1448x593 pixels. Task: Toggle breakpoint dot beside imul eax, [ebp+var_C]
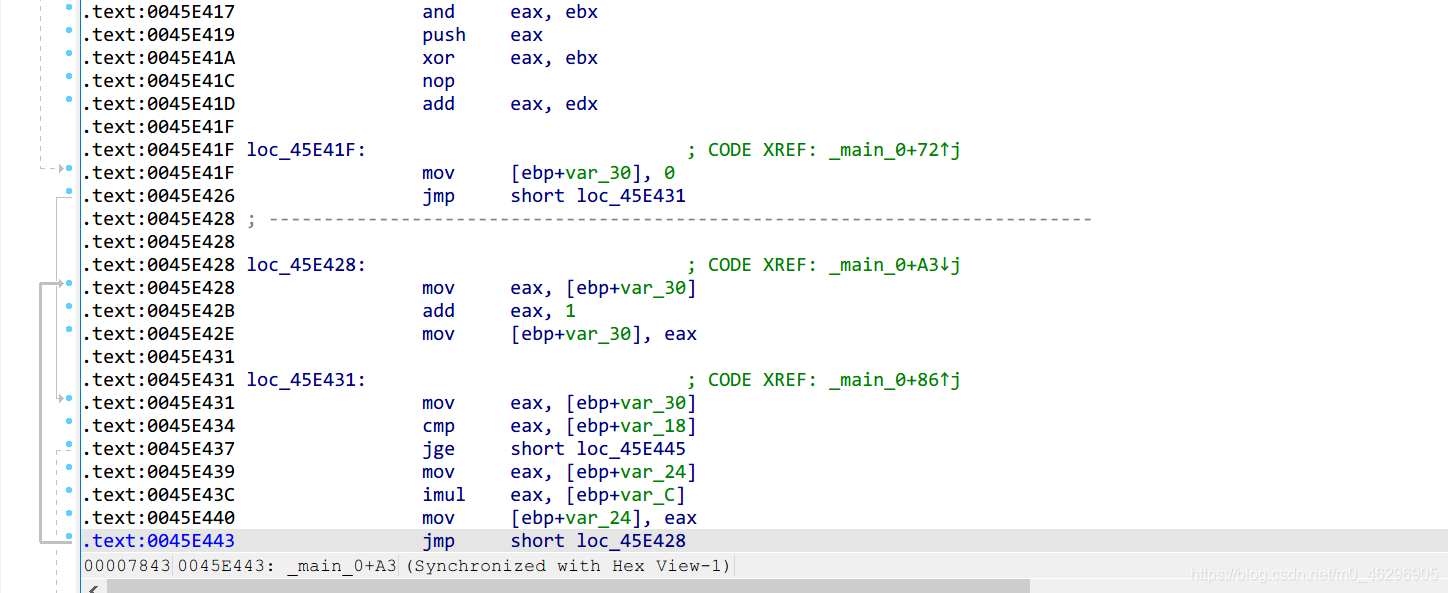tap(69, 492)
